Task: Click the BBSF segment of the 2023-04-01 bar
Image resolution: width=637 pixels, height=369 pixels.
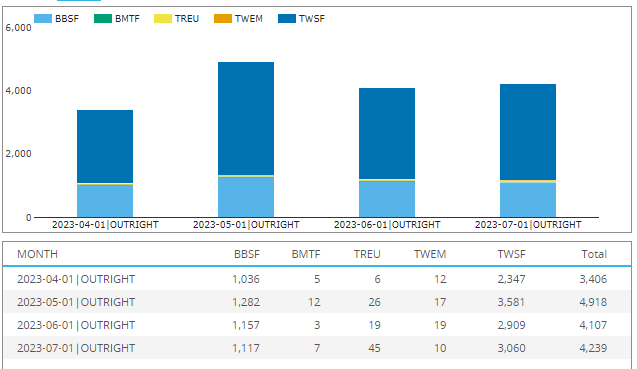Action: point(105,201)
